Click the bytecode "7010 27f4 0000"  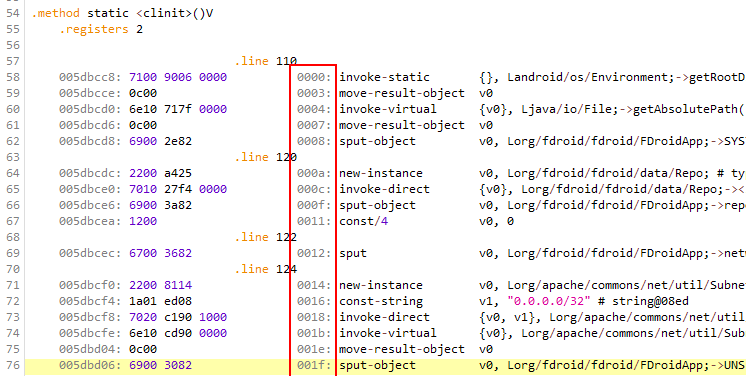(178, 189)
